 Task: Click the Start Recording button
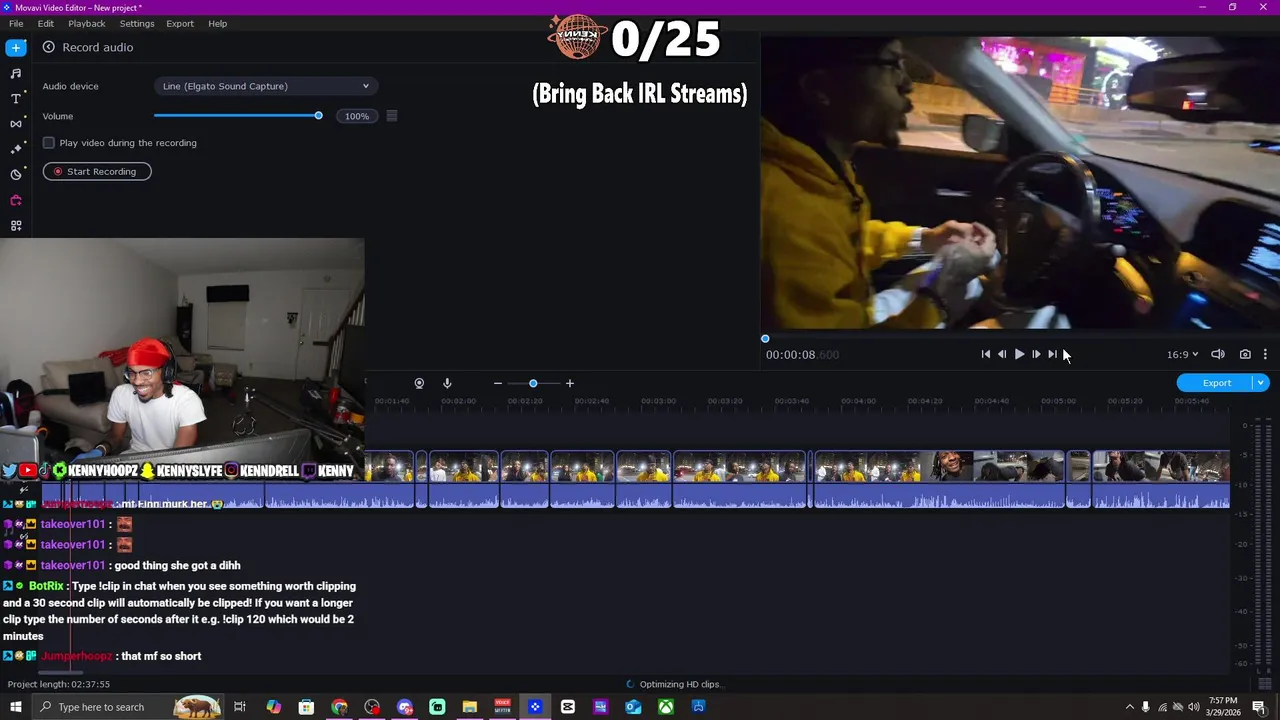click(97, 171)
